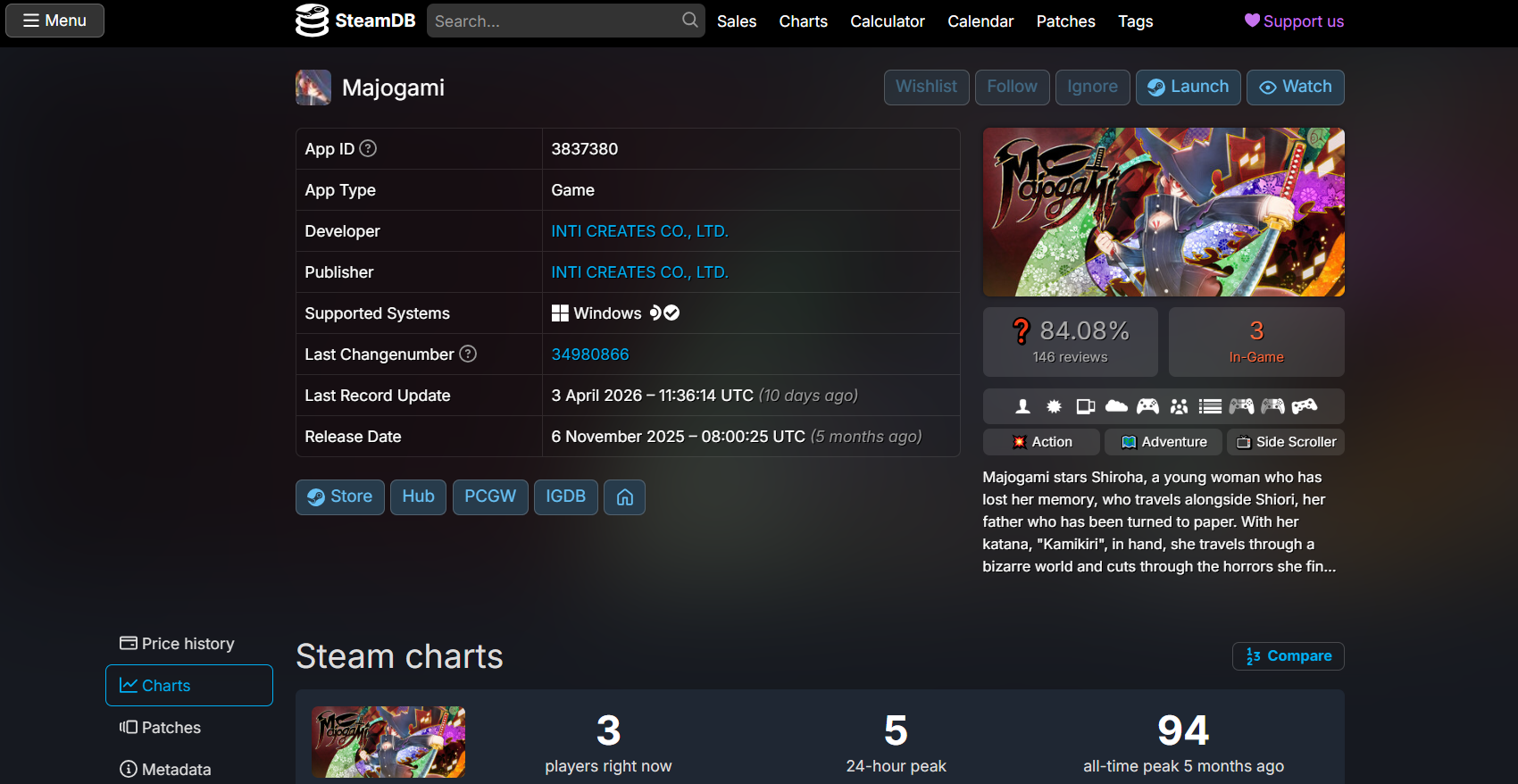This screenshot has width=1518, height=784.
Task: Select the Side Scroller tag with TV icon
Action: click(x=1286, y=442)
